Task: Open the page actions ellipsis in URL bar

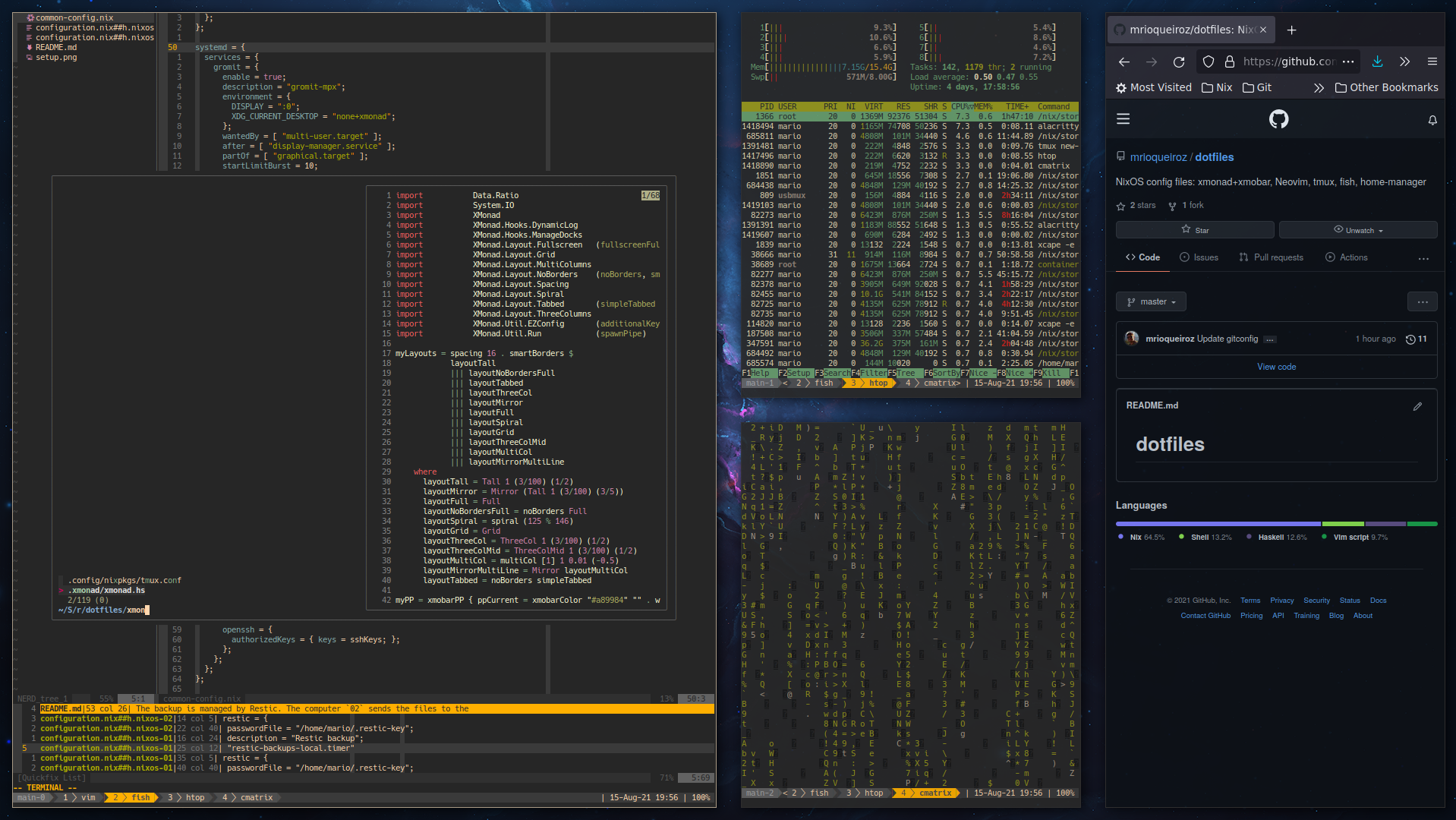Action: [1348, 62]
